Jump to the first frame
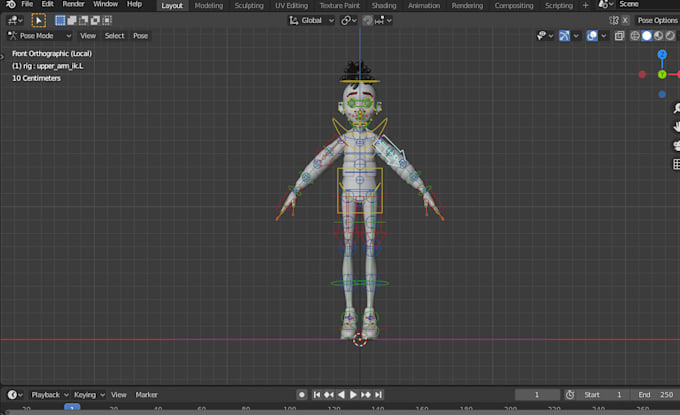680x415 pixels. (317, 395)
